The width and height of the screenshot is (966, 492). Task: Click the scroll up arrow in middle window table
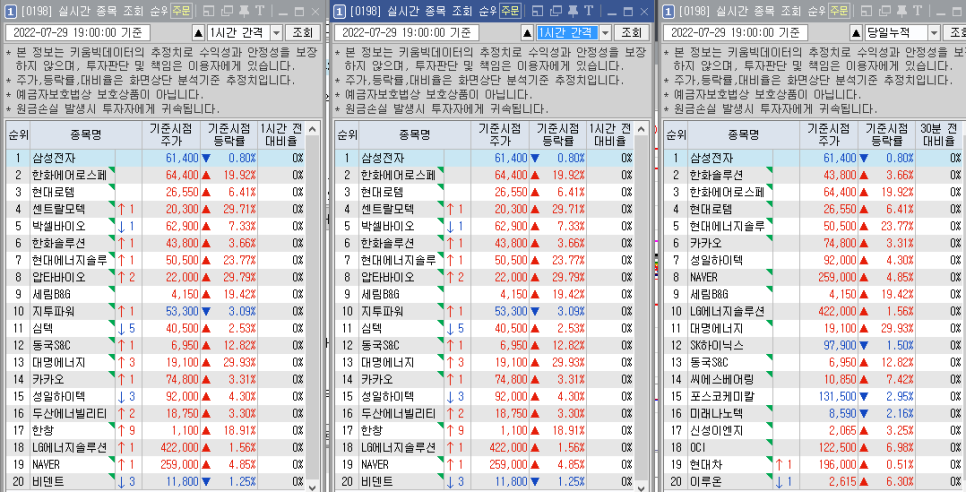641,129
